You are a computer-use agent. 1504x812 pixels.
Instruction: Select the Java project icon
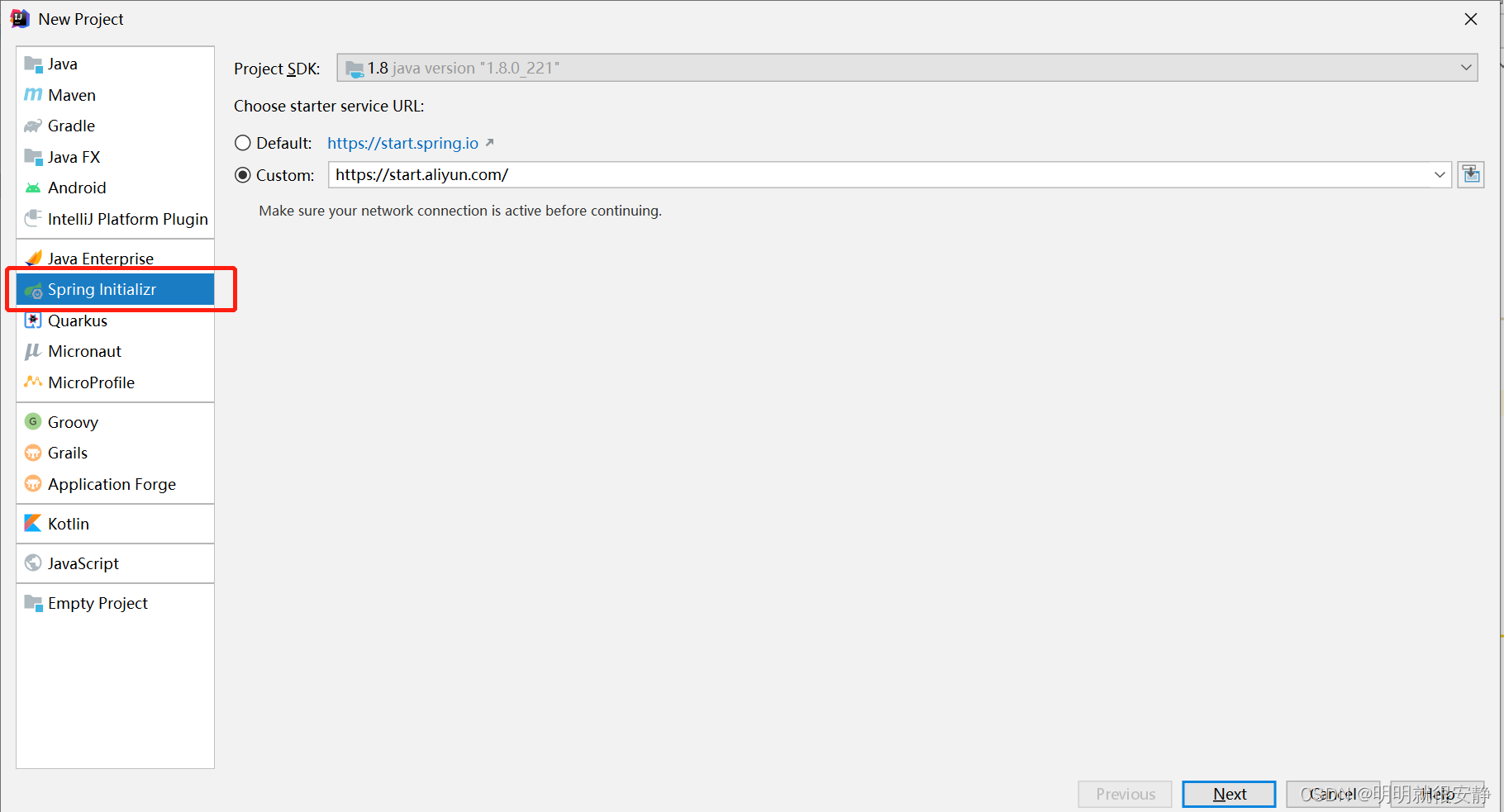coord(33,64)
